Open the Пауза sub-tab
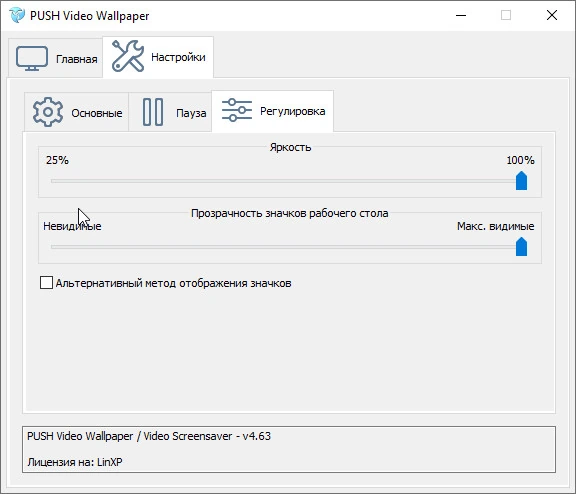 170,112
